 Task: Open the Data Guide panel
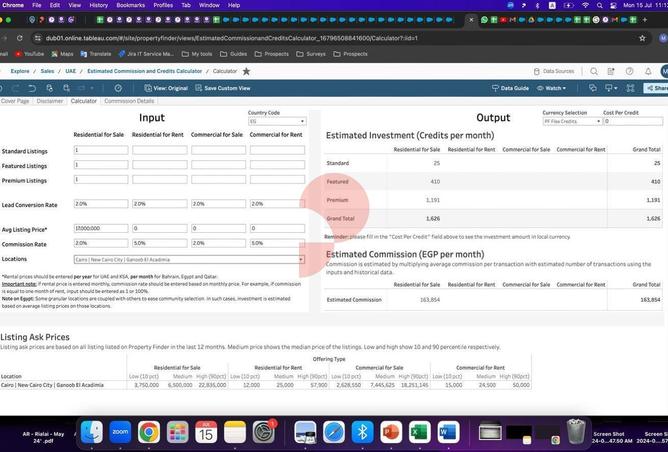click(510, 88)
